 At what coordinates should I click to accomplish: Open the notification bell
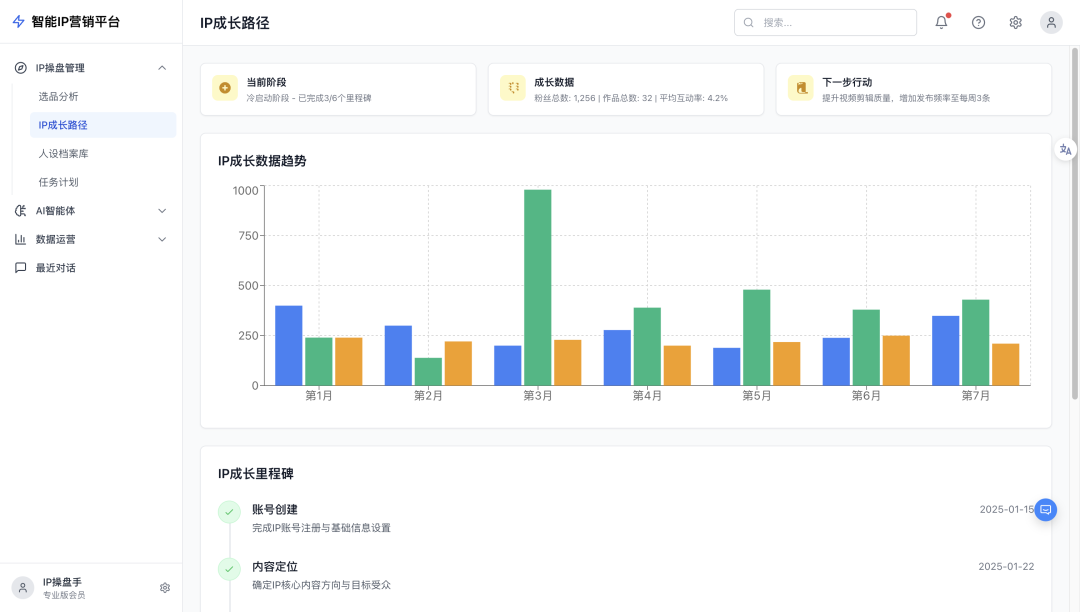click(x=942, y=23)
